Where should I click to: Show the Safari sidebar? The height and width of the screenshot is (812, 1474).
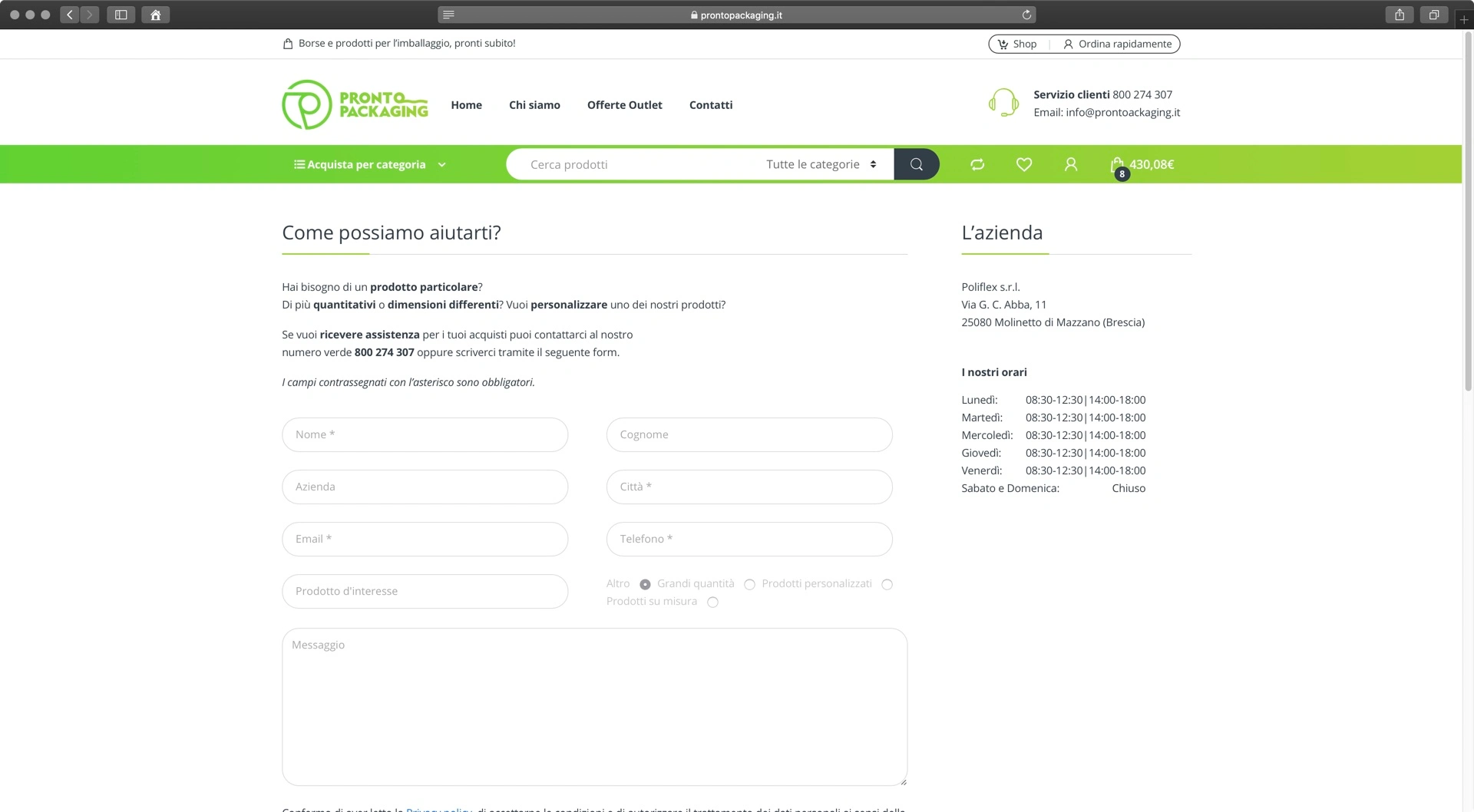[121, 15]
